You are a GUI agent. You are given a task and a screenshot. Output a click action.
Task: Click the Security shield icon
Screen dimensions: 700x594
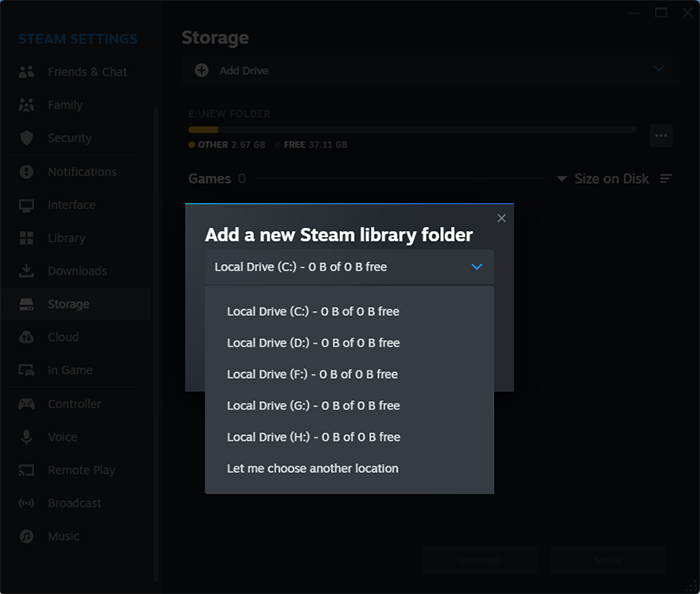pyautogui.click(x=26, y=138)
